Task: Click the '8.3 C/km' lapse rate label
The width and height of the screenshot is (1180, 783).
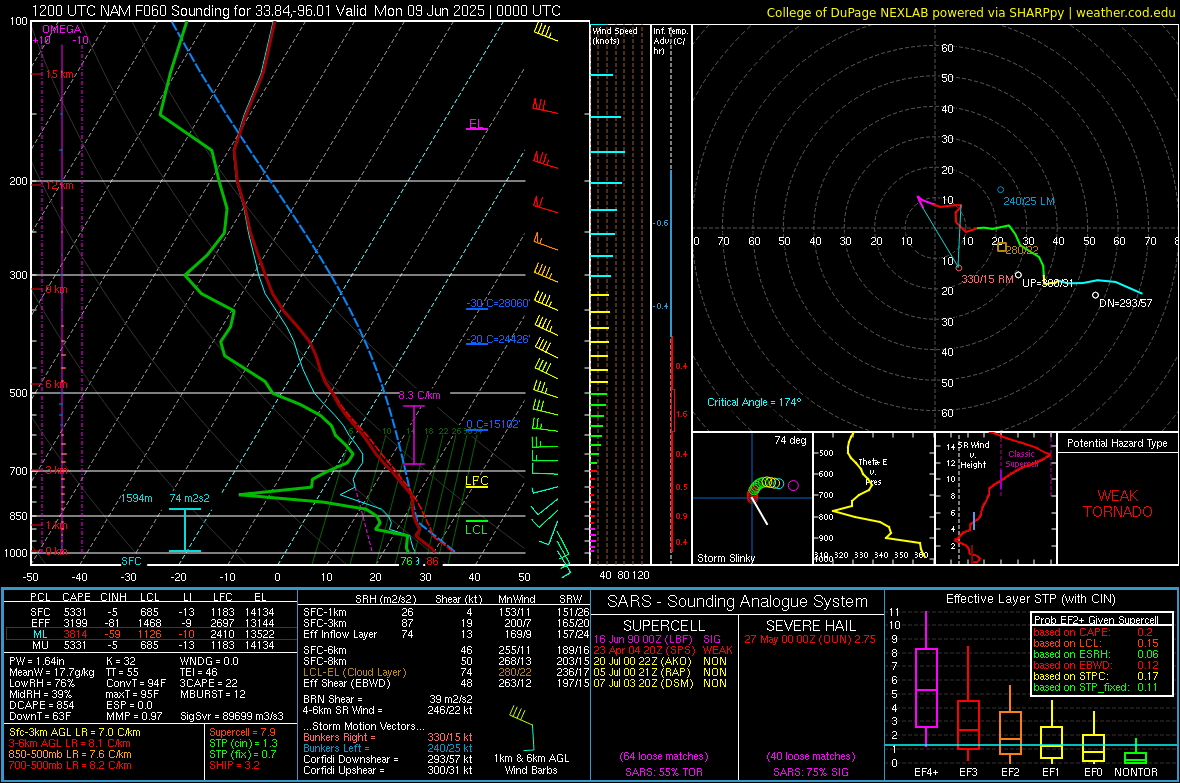Action: point(419,395)
